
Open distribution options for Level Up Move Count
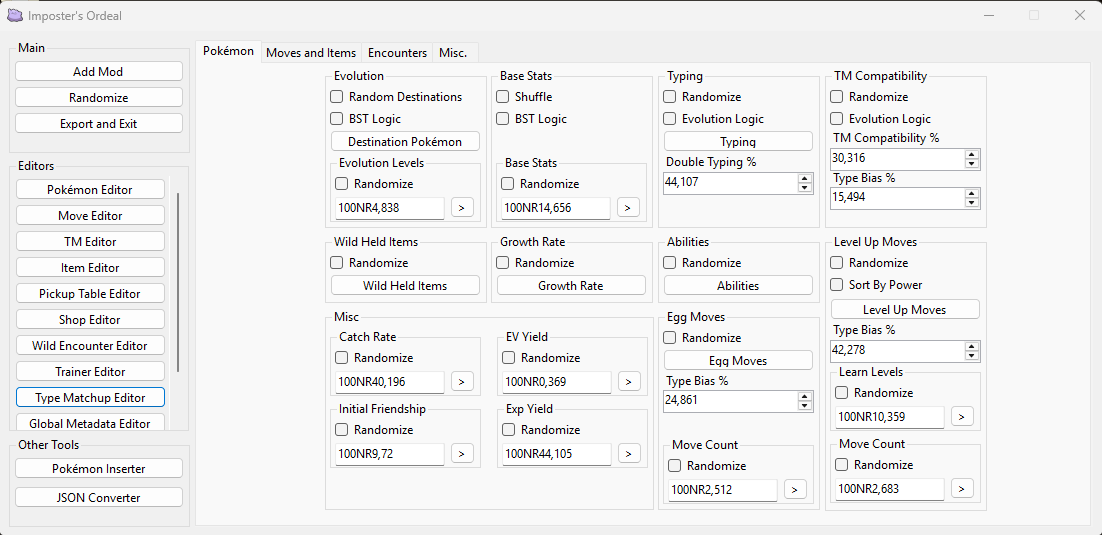[x=962, y=488]
